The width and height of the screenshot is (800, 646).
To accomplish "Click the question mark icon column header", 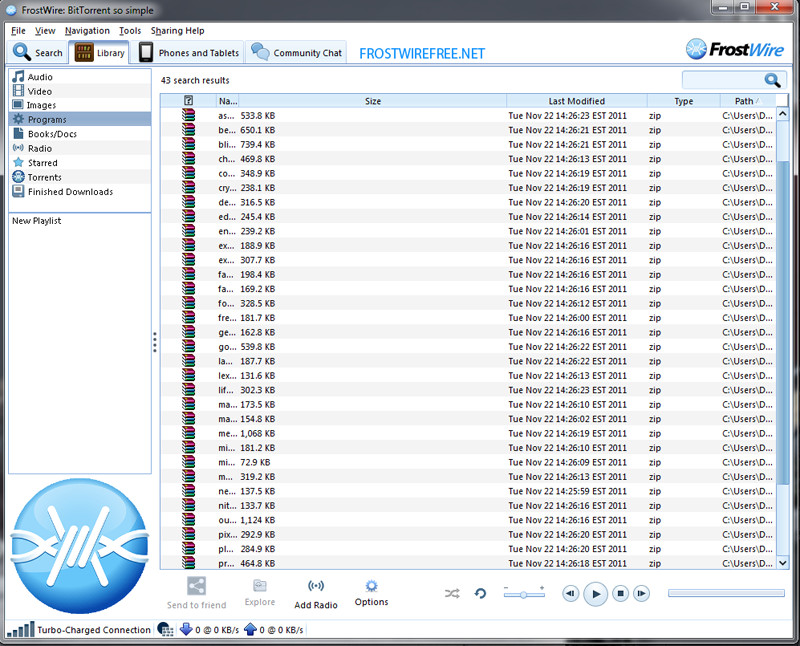I will tap(188, 101).
